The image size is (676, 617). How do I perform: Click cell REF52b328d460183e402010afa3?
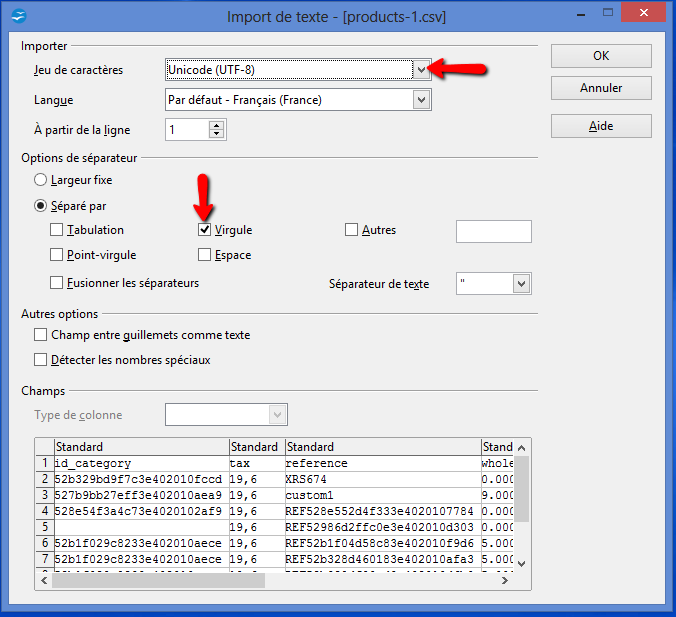383,559
